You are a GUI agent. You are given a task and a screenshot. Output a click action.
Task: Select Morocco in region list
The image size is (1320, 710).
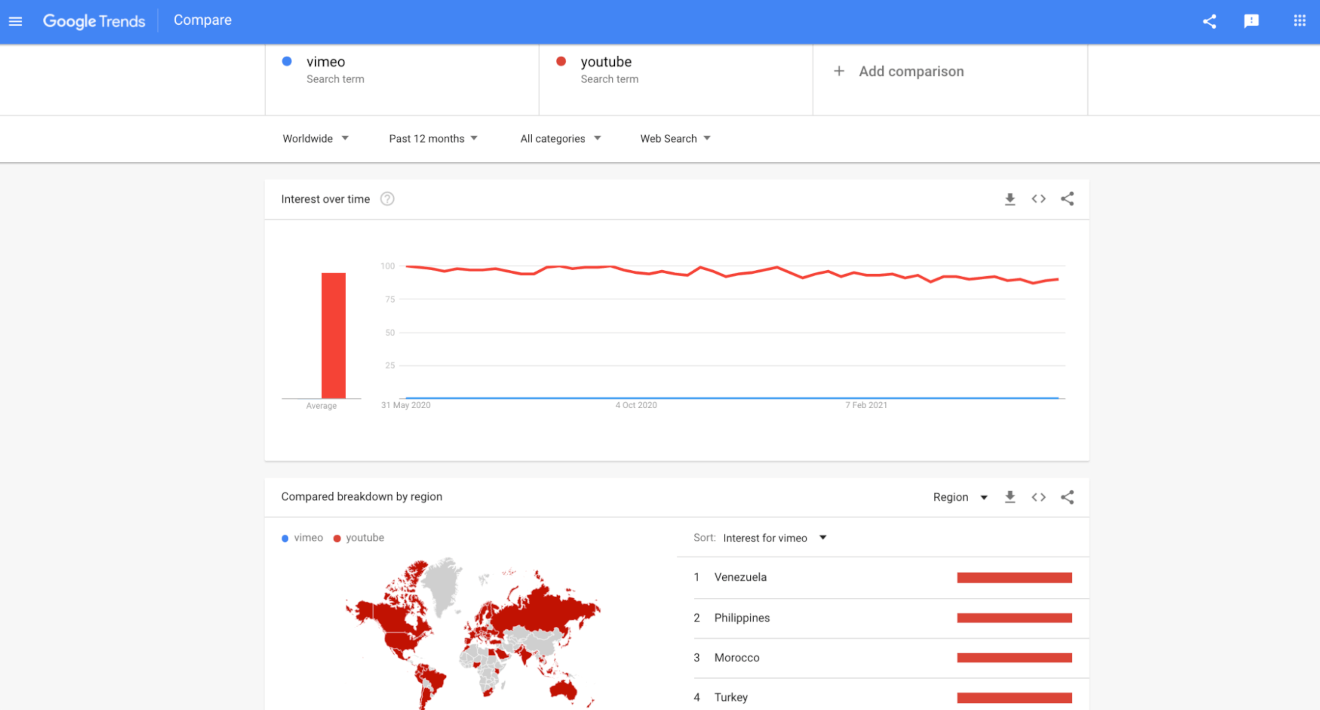(x=883, y=658)
